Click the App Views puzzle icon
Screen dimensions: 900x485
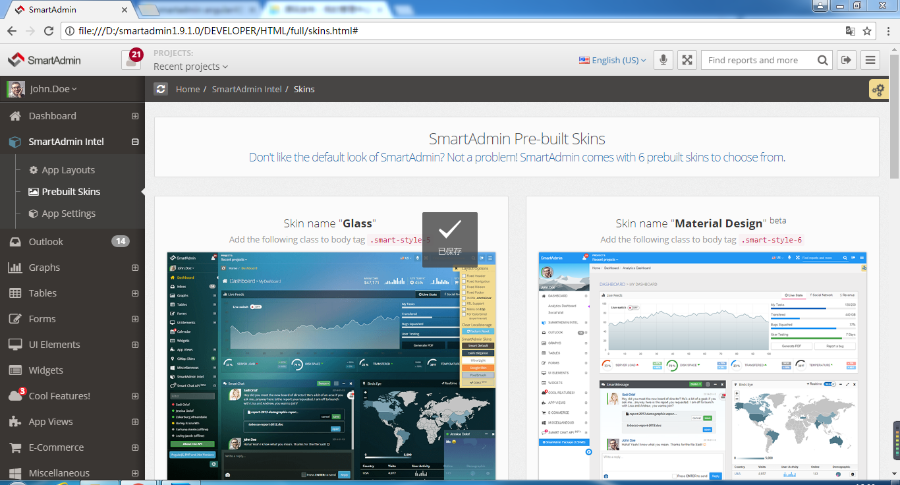coord(15,422)
